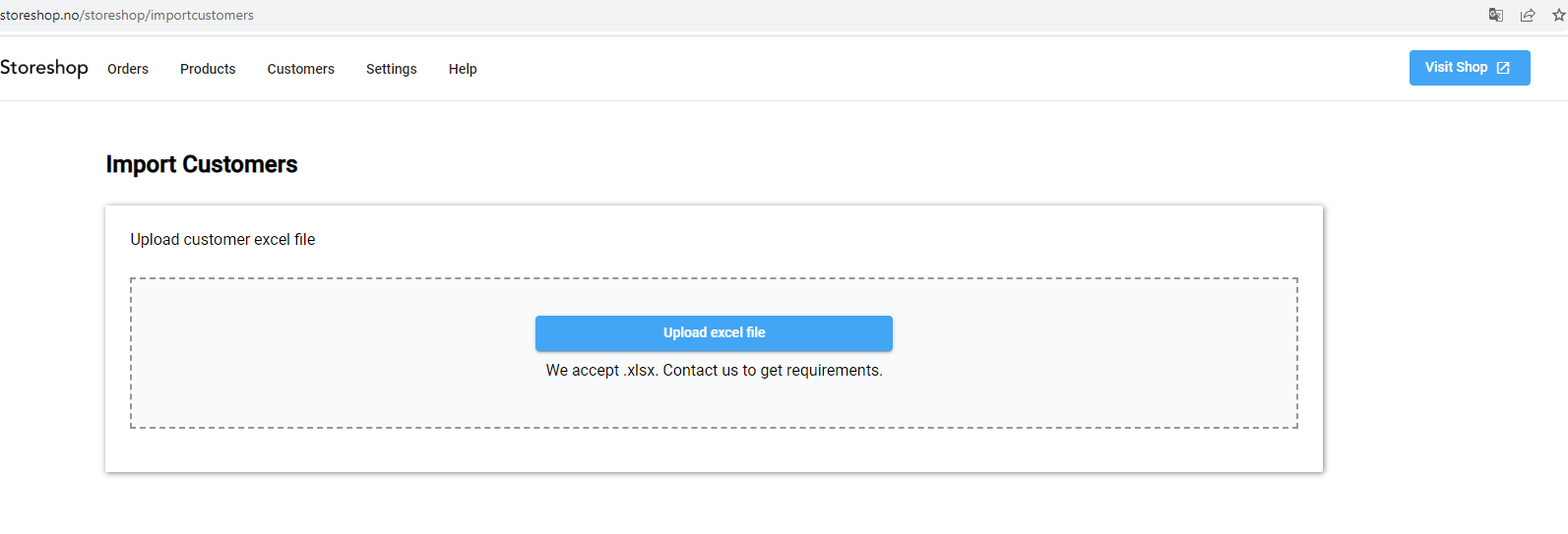Click the 'We accept .xlsx' note

(x=600, y=371)
